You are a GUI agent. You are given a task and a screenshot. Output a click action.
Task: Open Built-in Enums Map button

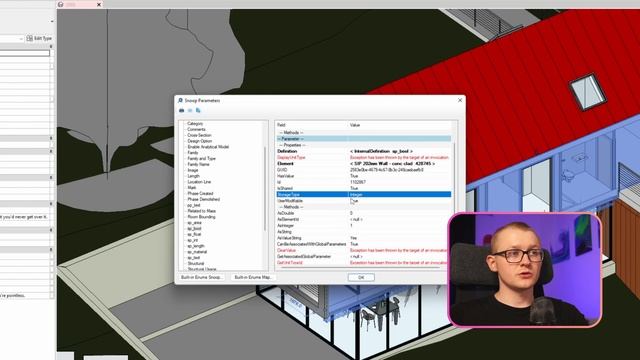253,277
